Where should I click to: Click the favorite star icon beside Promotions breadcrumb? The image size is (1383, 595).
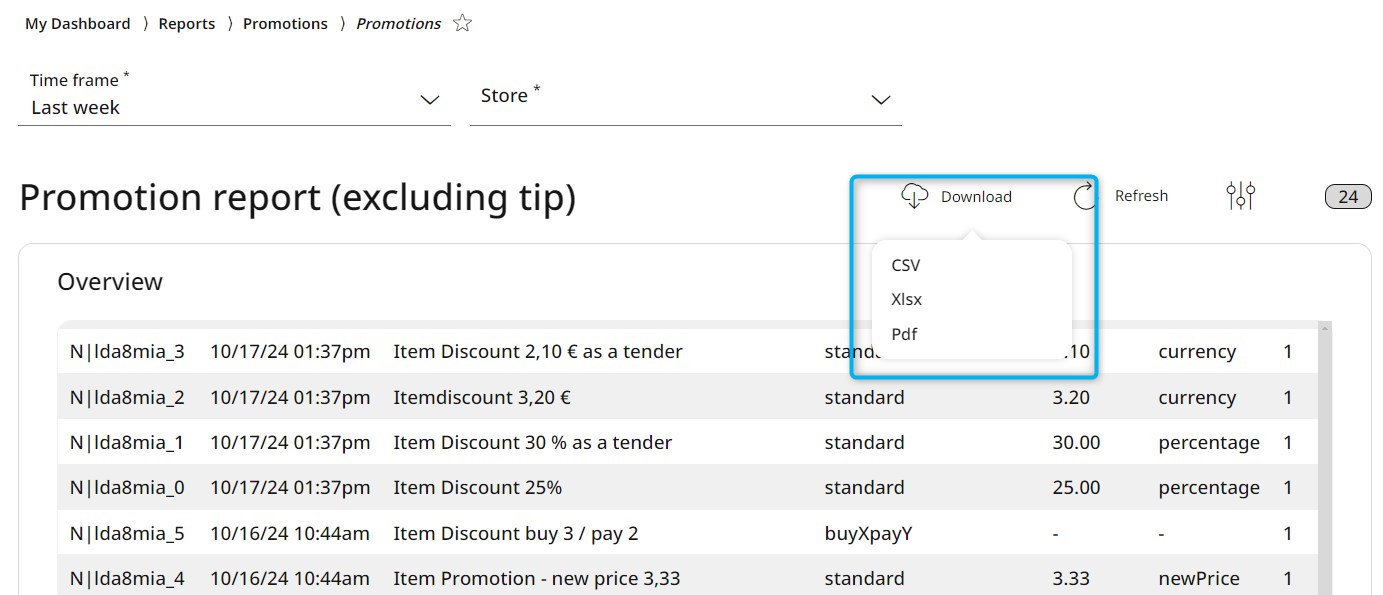[x=462, y=23]
